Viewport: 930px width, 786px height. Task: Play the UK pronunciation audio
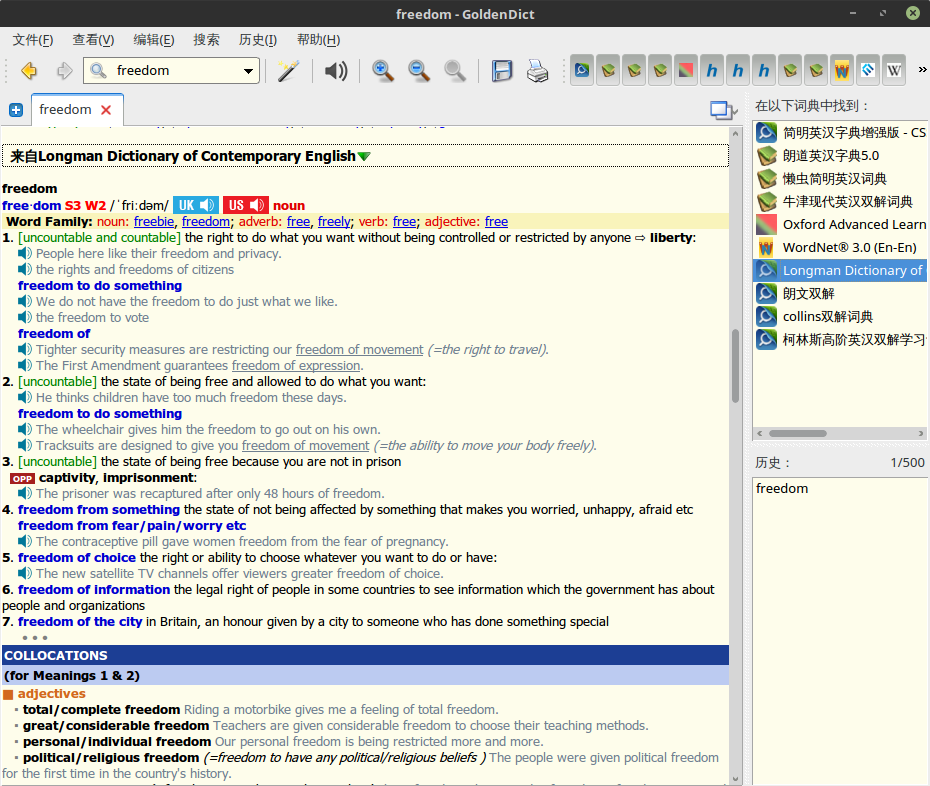pyautogui.click(x=195, y=205)
